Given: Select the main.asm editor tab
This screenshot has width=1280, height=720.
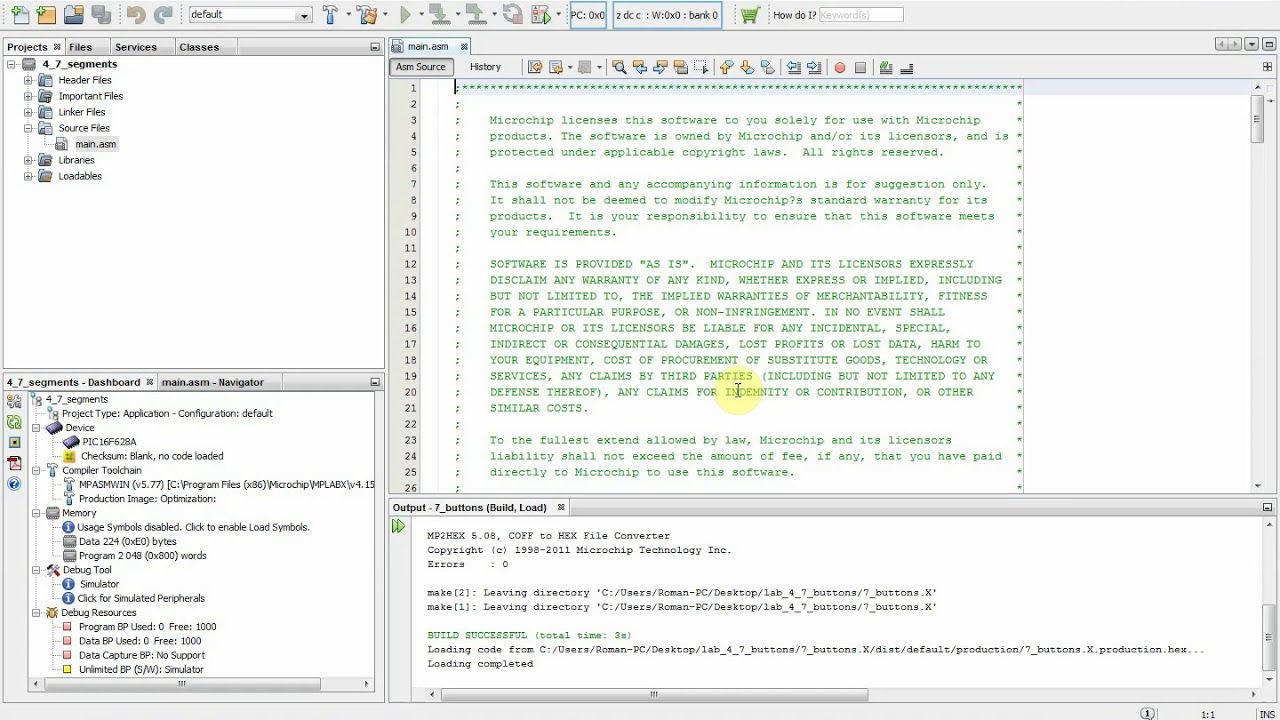Looking at the screenshot, I should (x=427, y=47).
